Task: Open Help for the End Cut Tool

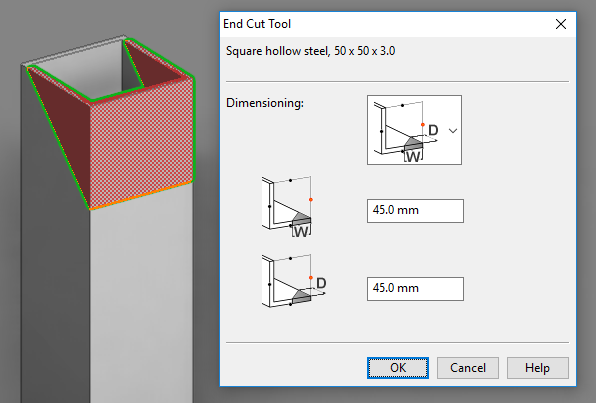Action: [537, 368]
